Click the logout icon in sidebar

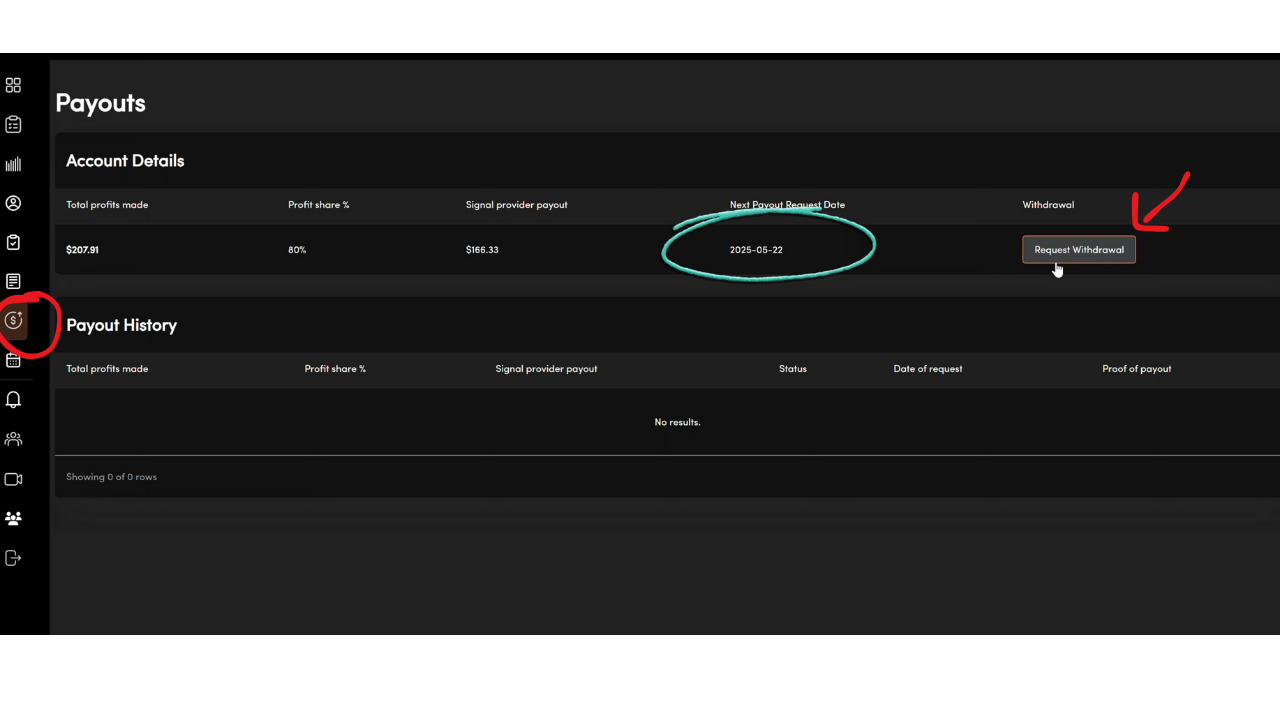[13, 558]
